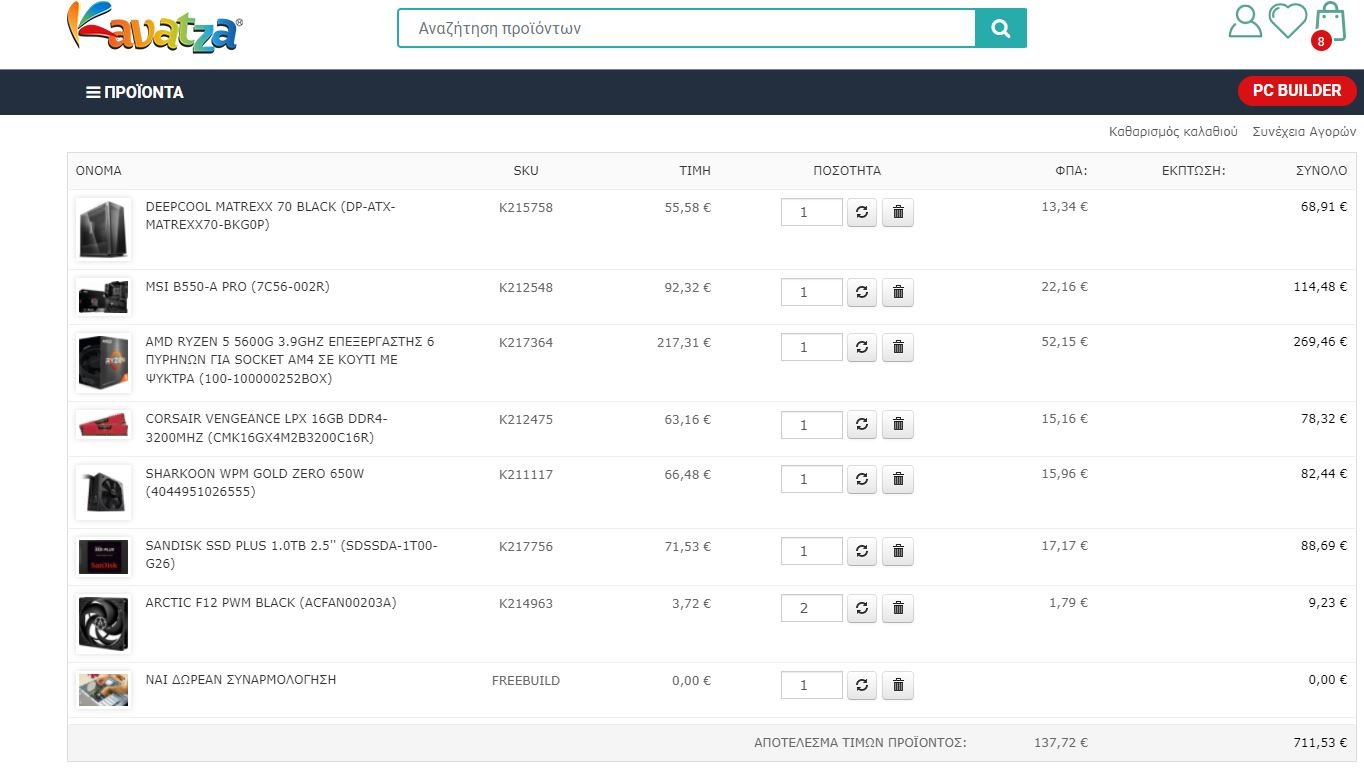Click the ΟΝΟΜΑ column header

coord(99,171)
